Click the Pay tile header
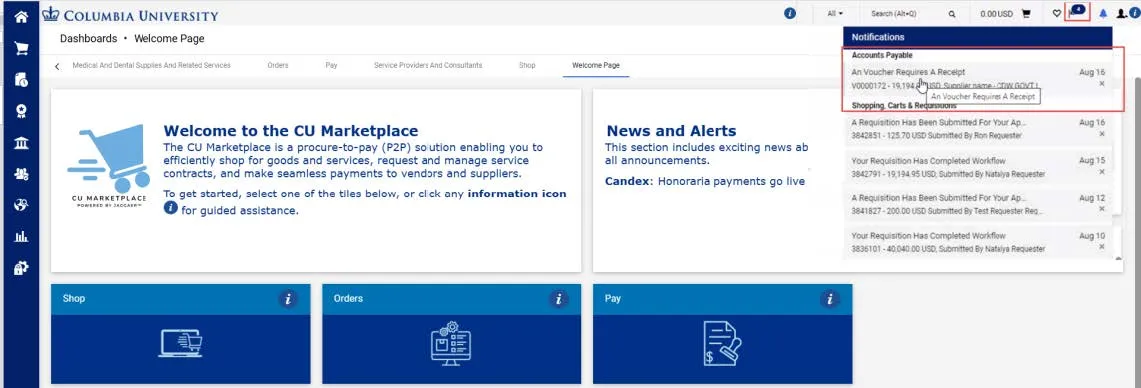 point(722,299)
